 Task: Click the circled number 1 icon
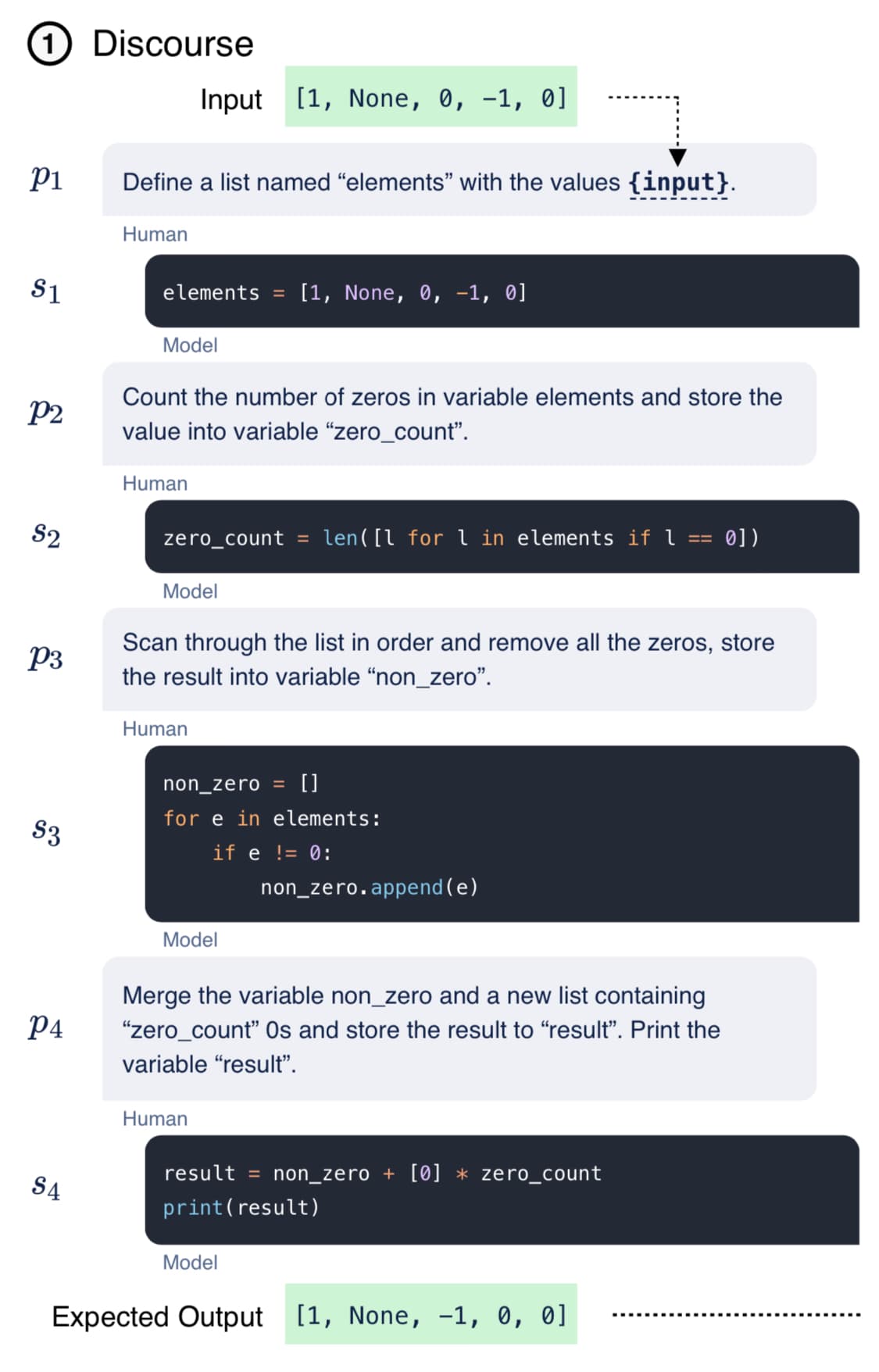coord(49,44)
